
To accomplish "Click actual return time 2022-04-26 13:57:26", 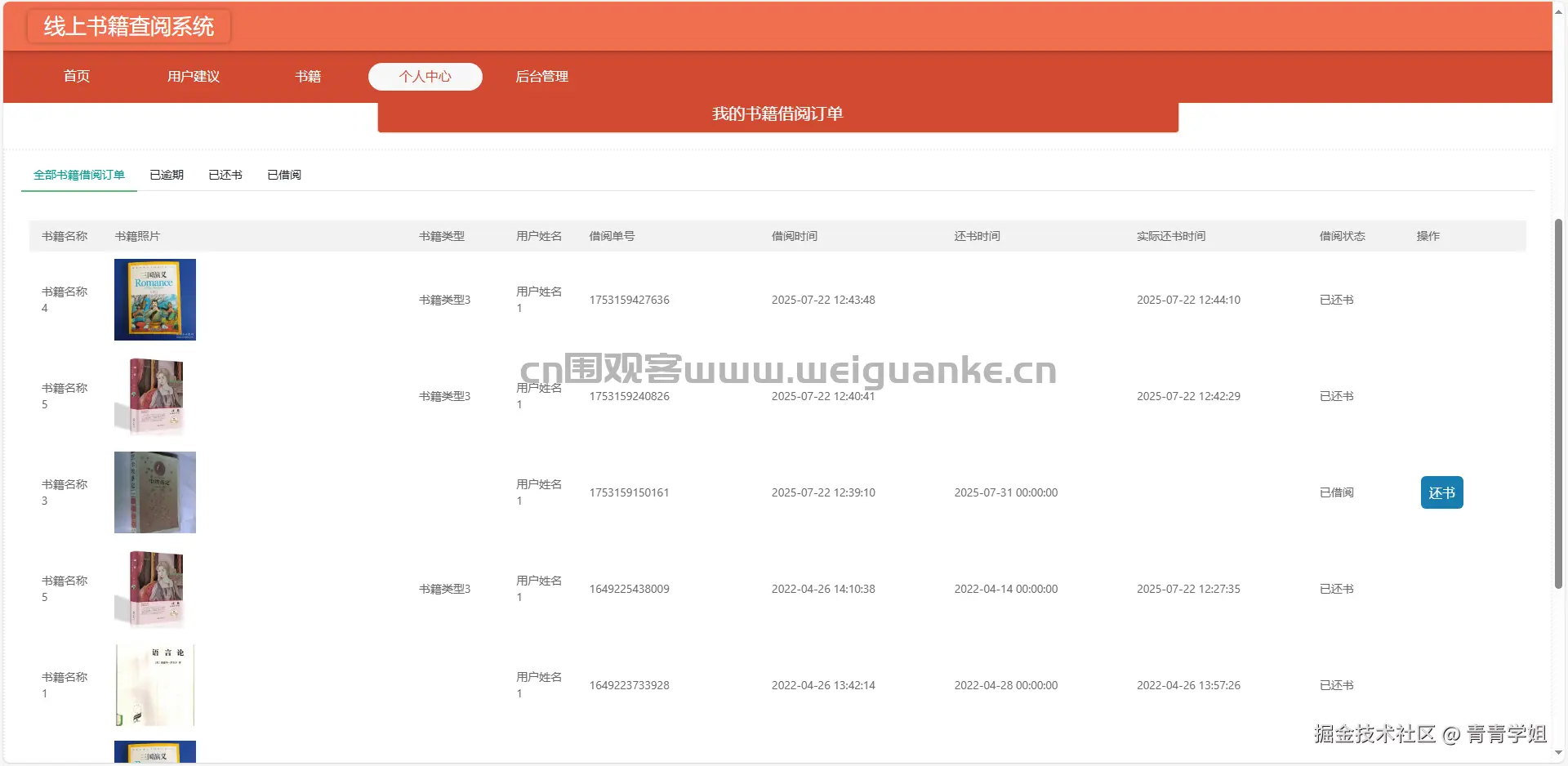I will (1189, 685).
